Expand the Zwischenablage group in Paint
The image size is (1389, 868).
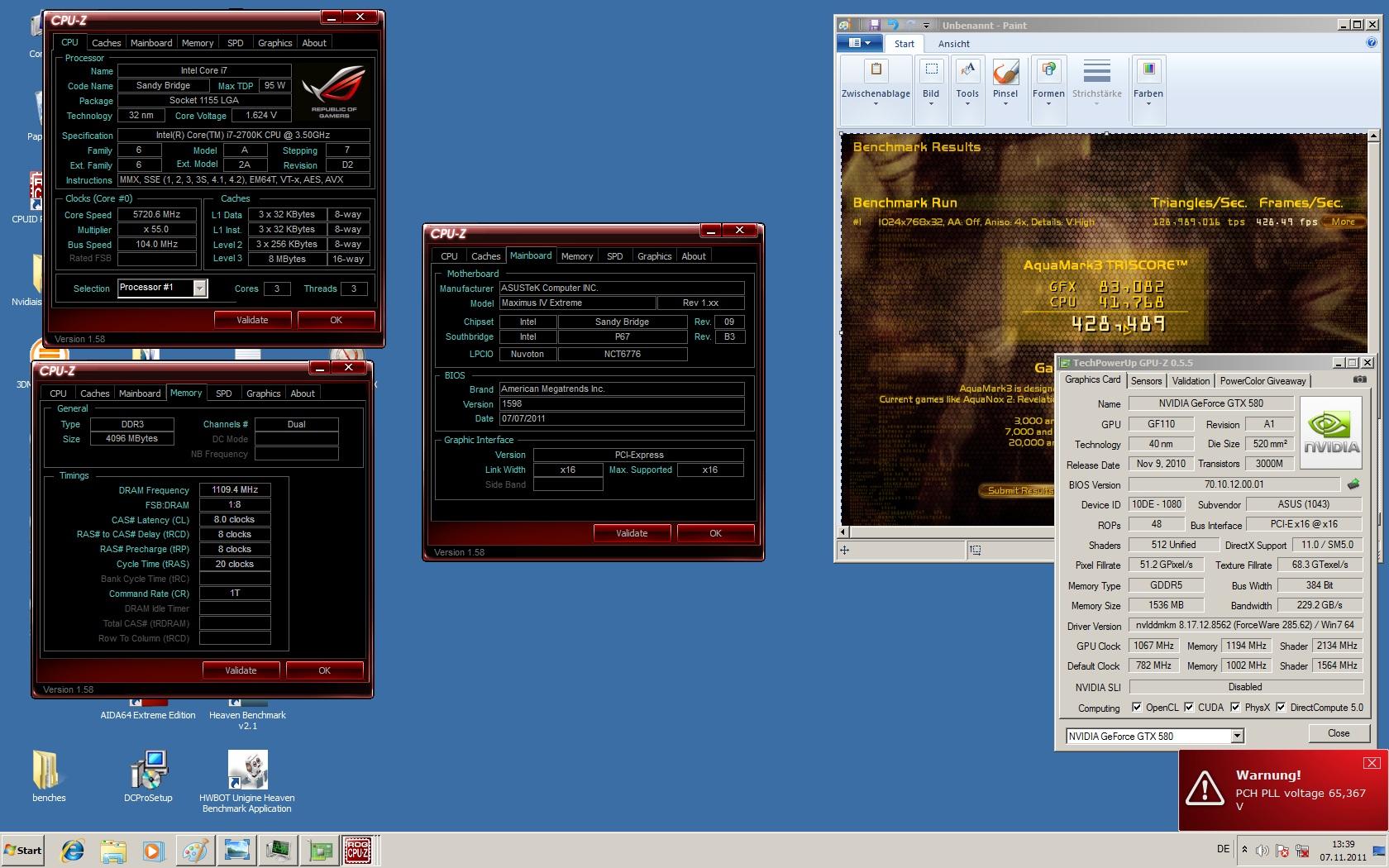[x=876, y=92]
